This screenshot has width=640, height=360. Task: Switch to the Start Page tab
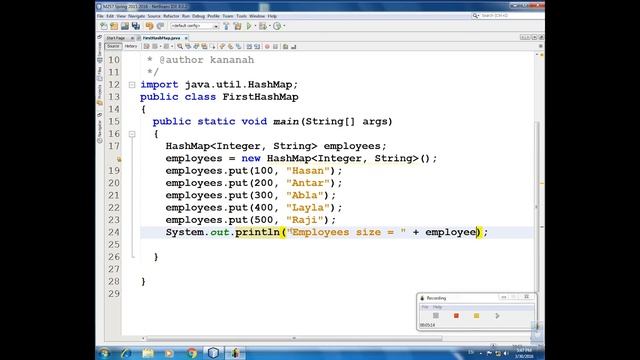[x=116, y=38]
